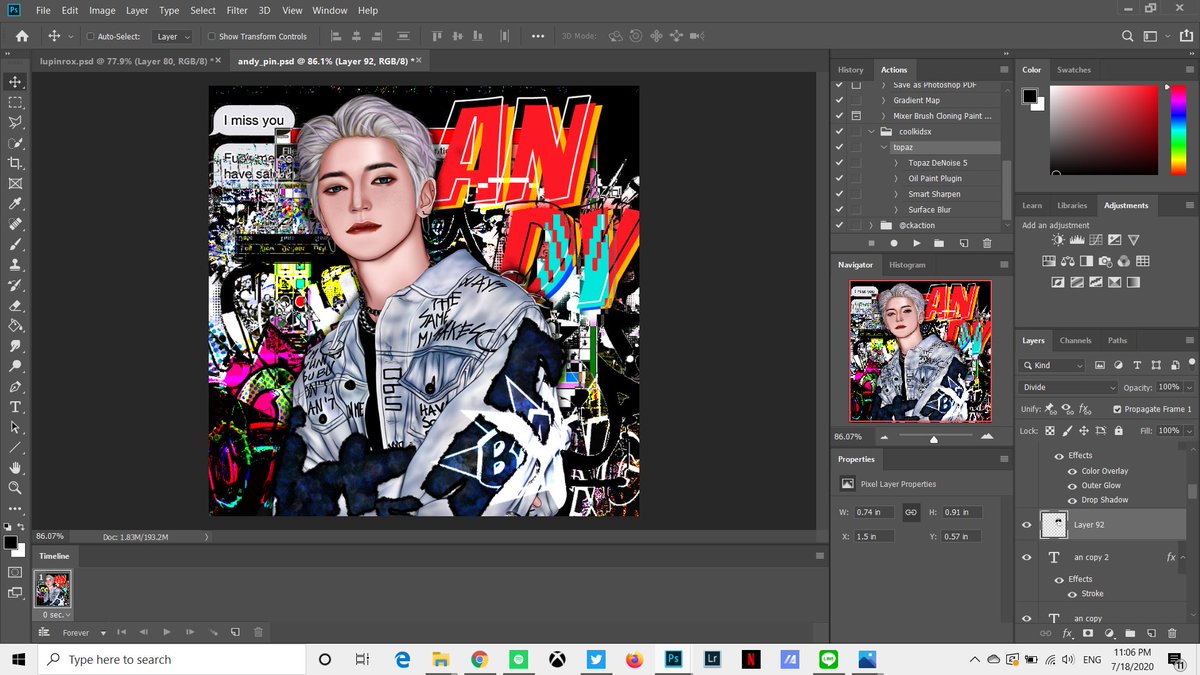Add layer mask from Layers panel bottom

tap(1088, 633)
